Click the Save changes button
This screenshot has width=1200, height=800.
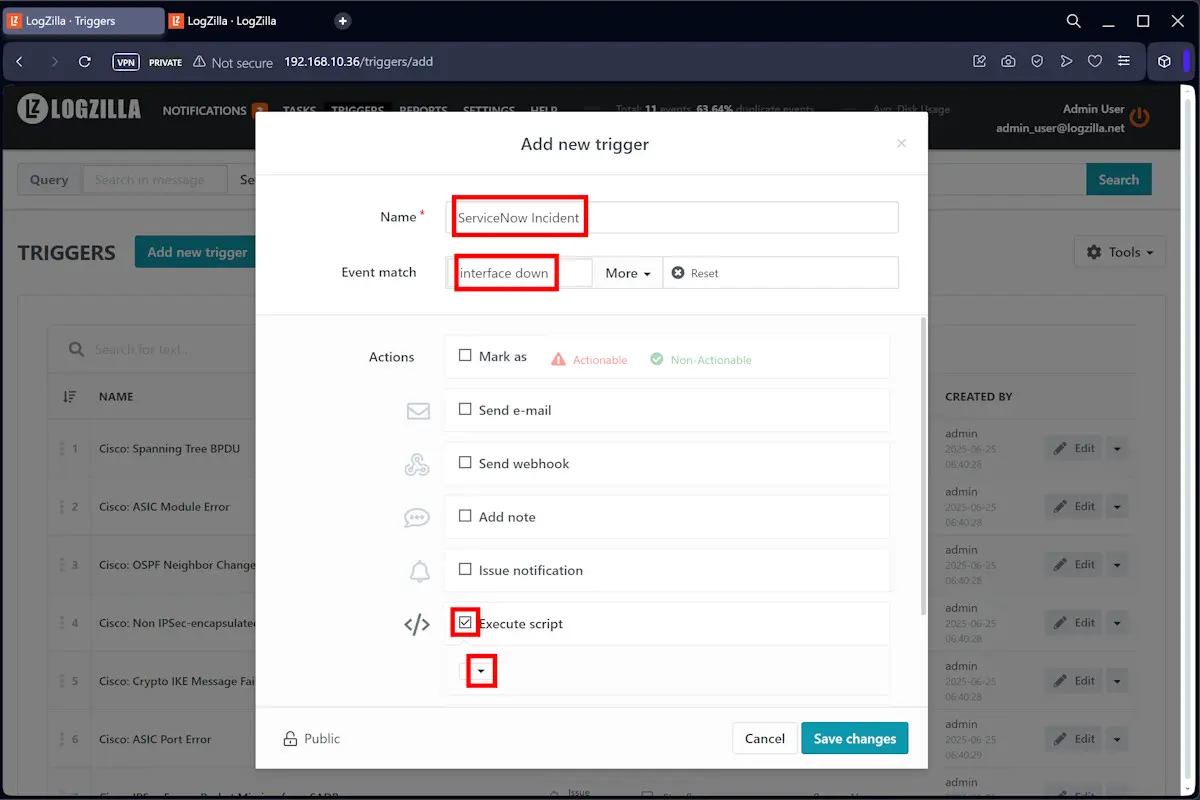point(854,738)
